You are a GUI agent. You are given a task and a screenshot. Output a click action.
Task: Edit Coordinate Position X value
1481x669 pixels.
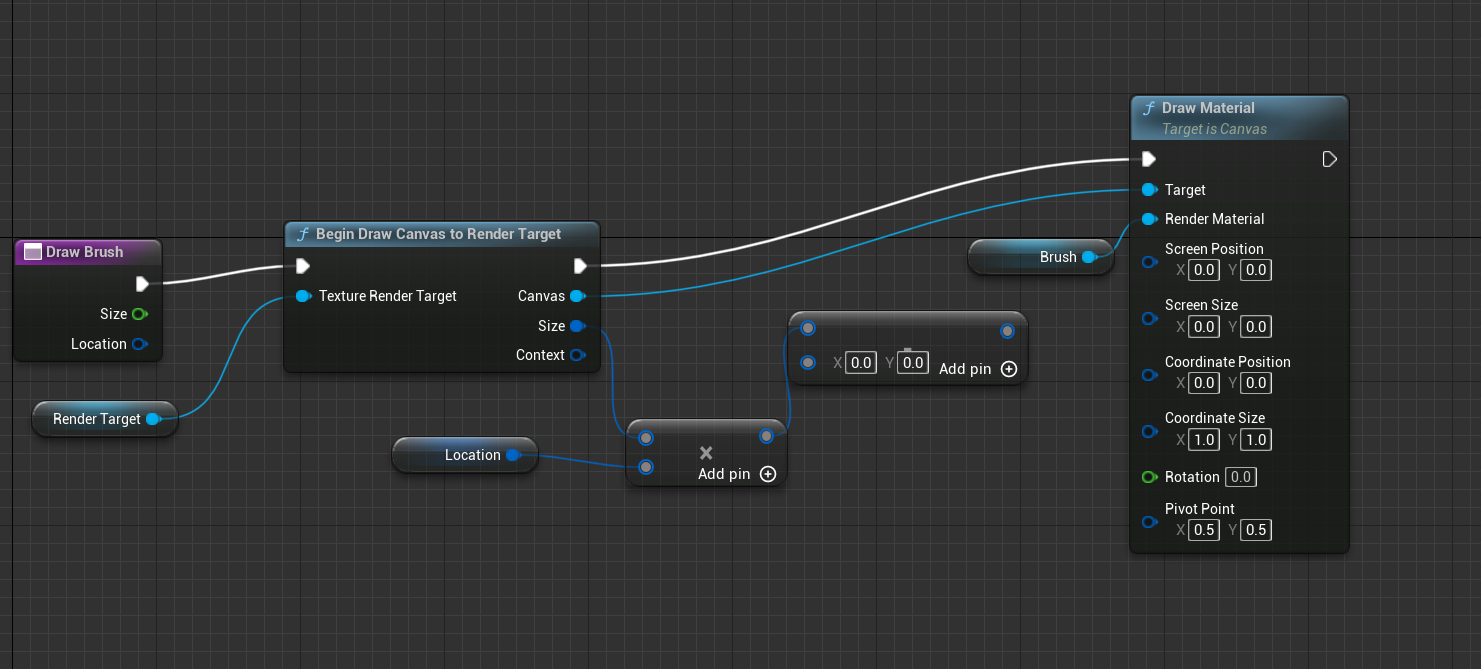point(1205,383)
